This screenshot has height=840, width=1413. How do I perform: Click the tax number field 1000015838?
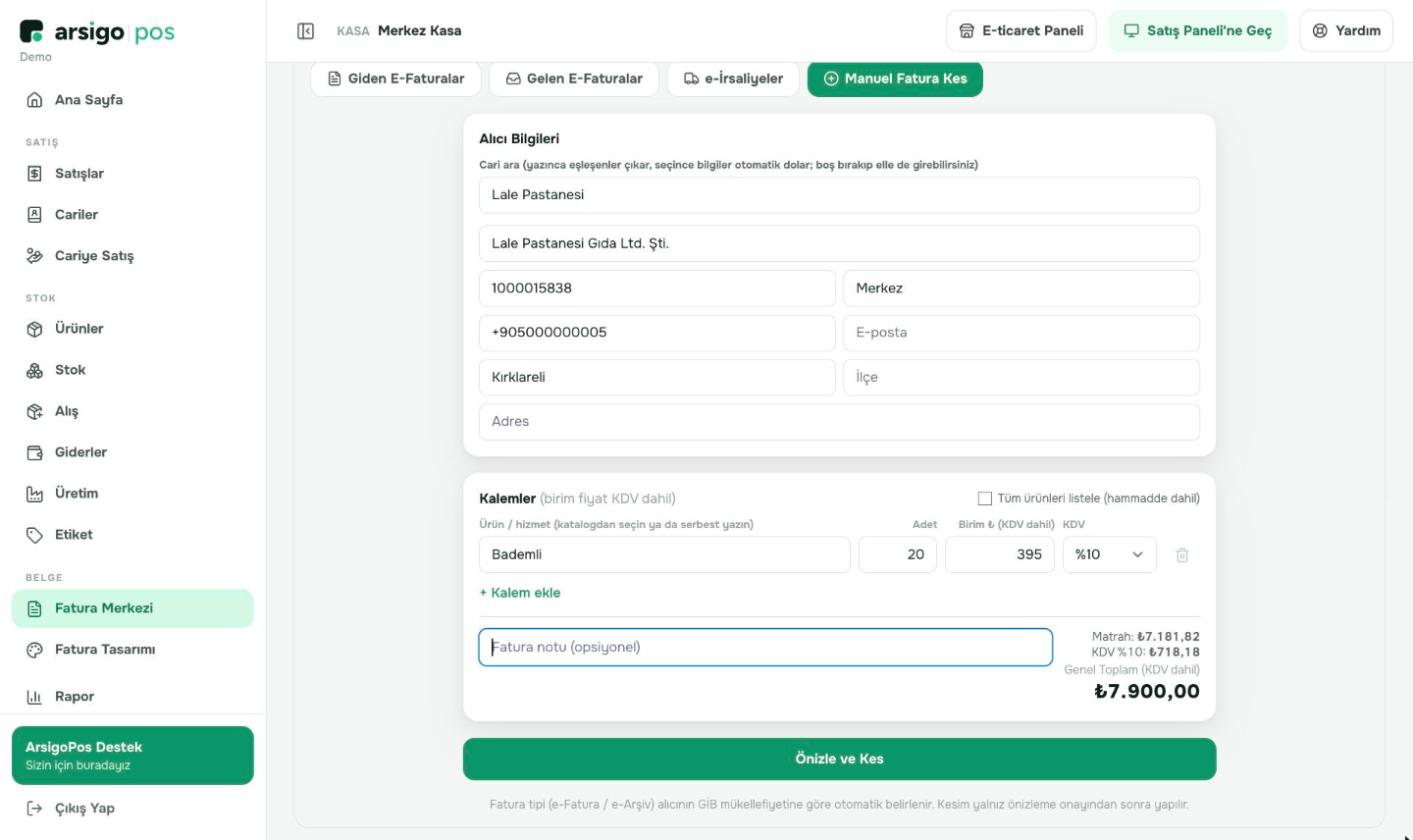(x=657, y=288)
